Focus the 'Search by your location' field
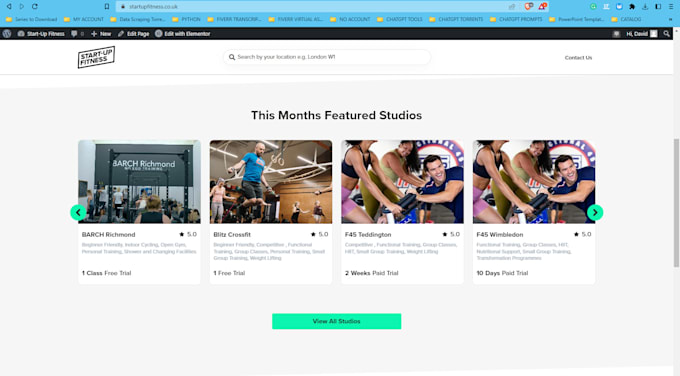Screen dimensions: 680x376 327,57
